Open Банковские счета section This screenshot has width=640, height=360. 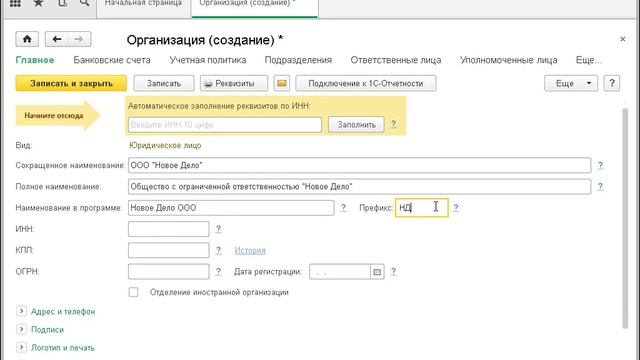[x=112, y=60]
